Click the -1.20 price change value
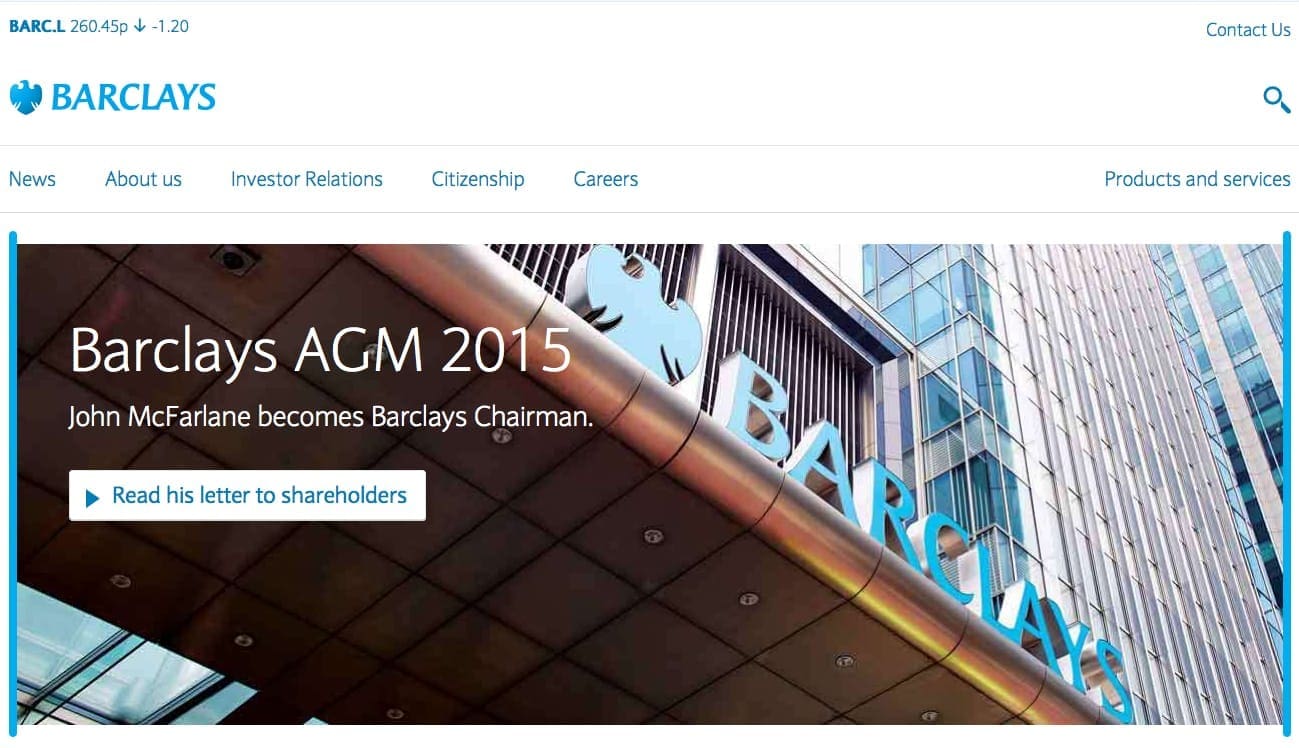 (x=170, y=27)
